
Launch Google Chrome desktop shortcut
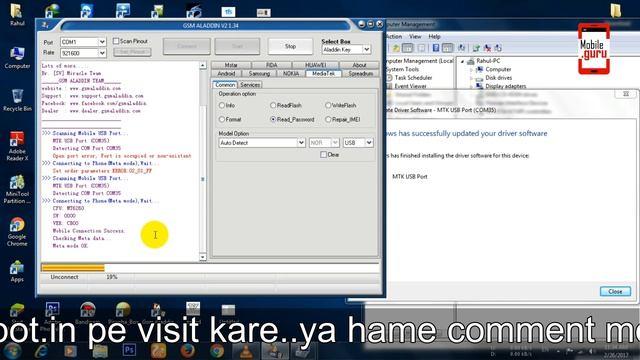pyautogui.click(x=17, y=232)
